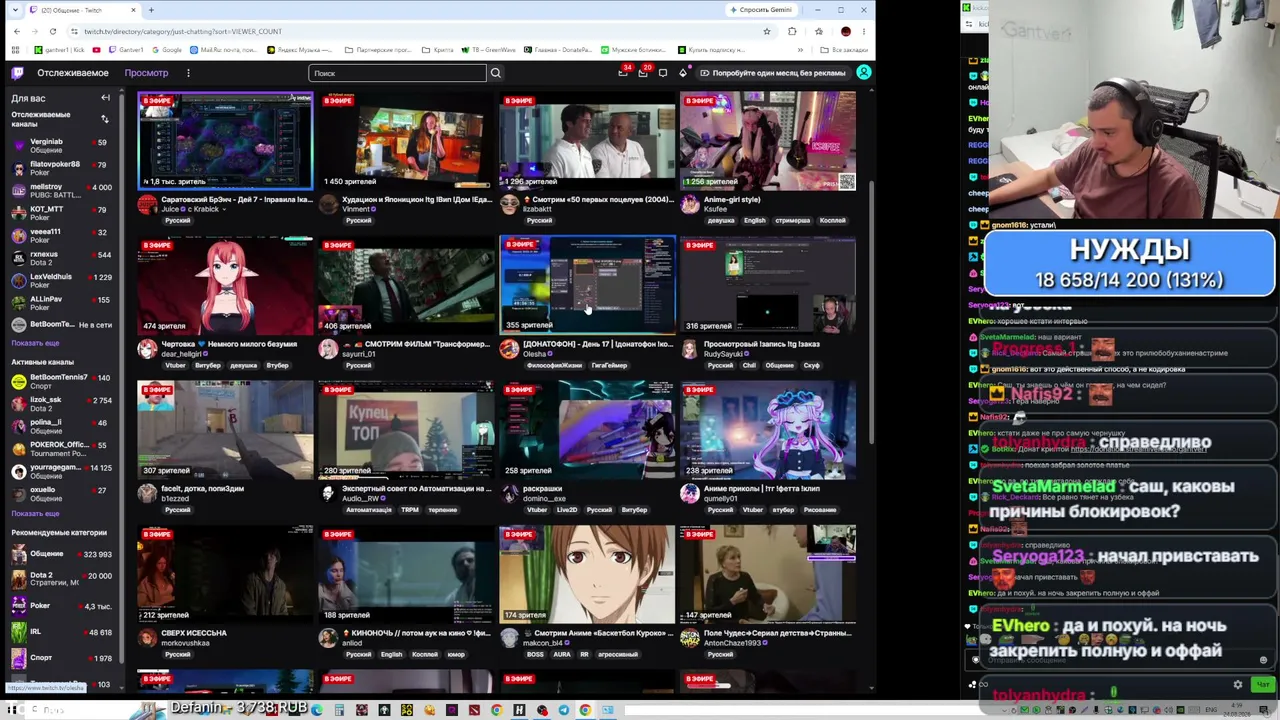This screenshot has height=720, width=1280.
Task: Open the Google bookmark
Action: (166, 50)
